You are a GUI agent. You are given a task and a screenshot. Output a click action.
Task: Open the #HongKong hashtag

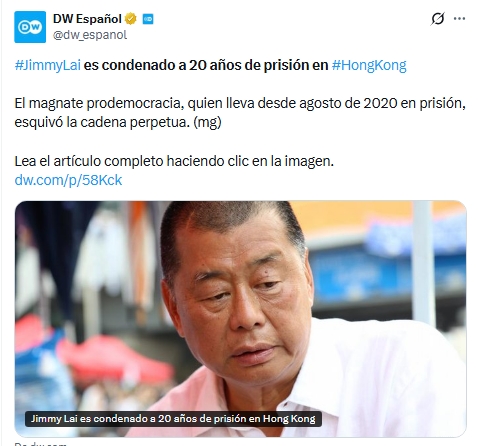point(369,65)
